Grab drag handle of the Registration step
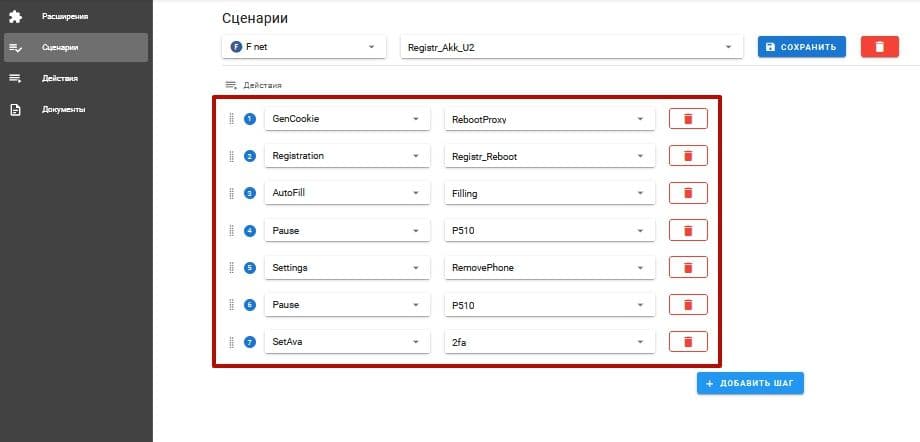 232,156
